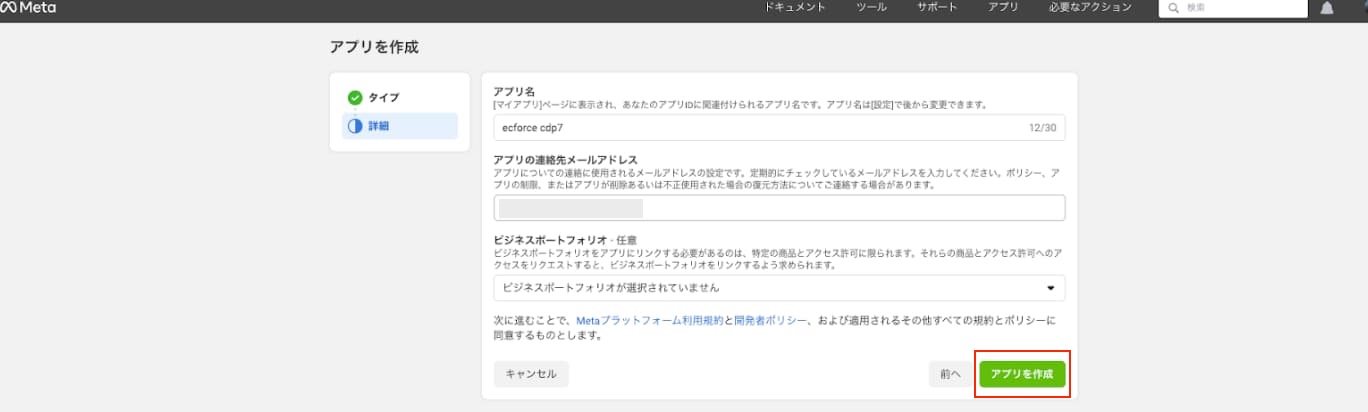1368x412 pixels.
Task: Open the ドキュメント menu
Action: coord(795,7)
